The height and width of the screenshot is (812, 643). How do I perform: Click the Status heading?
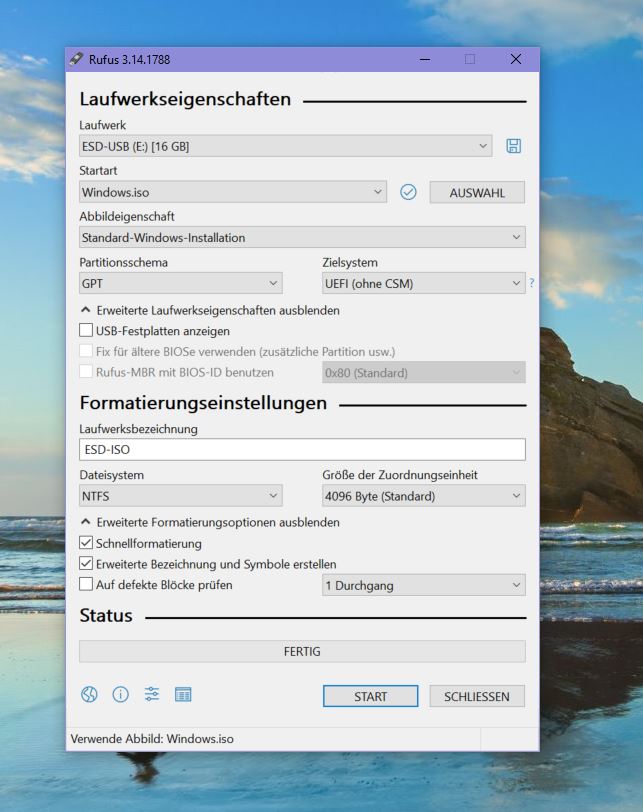[x=106, y=615]
